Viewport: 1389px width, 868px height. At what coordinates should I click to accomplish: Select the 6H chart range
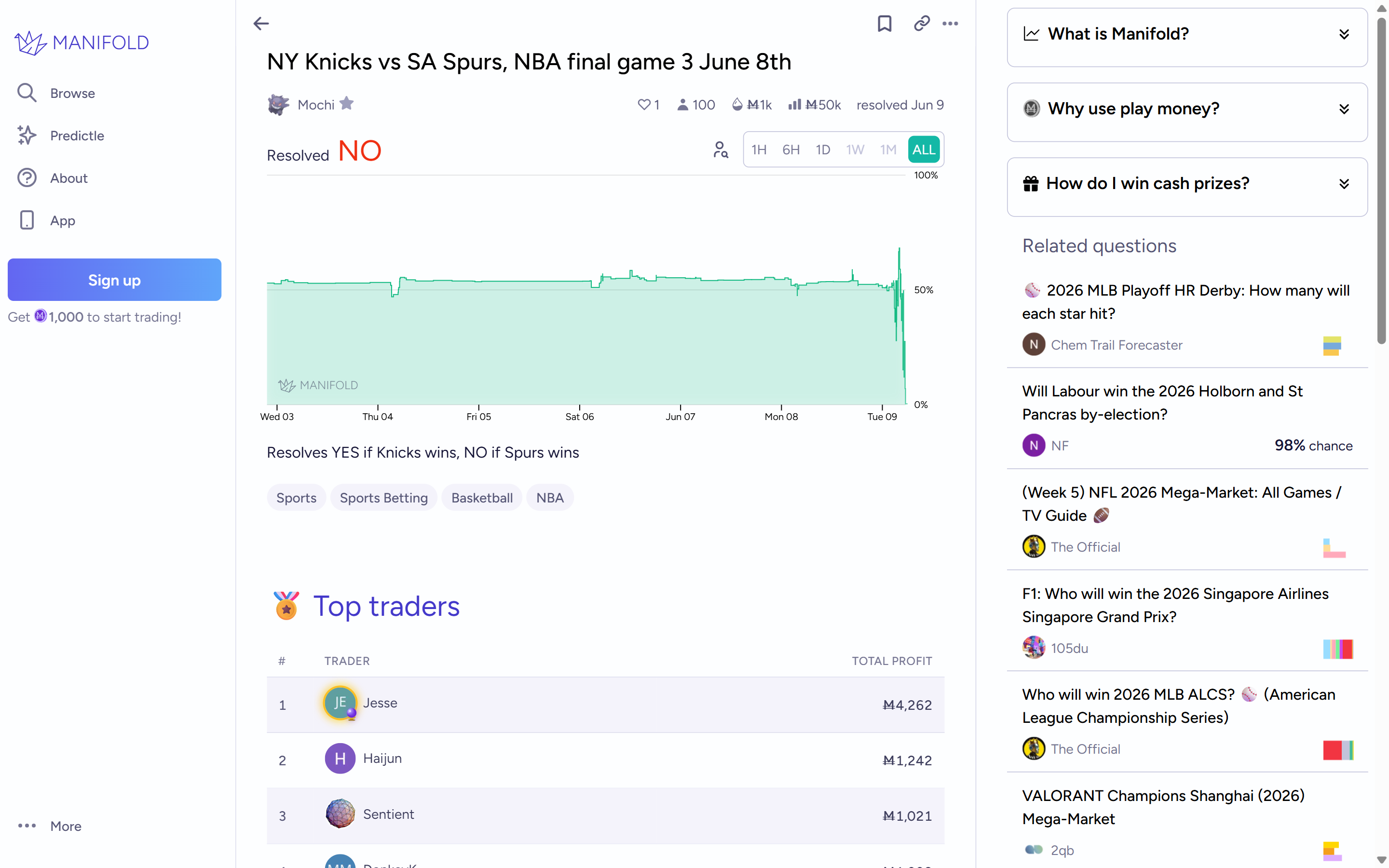pyautogui.click(x=791, y=150)
